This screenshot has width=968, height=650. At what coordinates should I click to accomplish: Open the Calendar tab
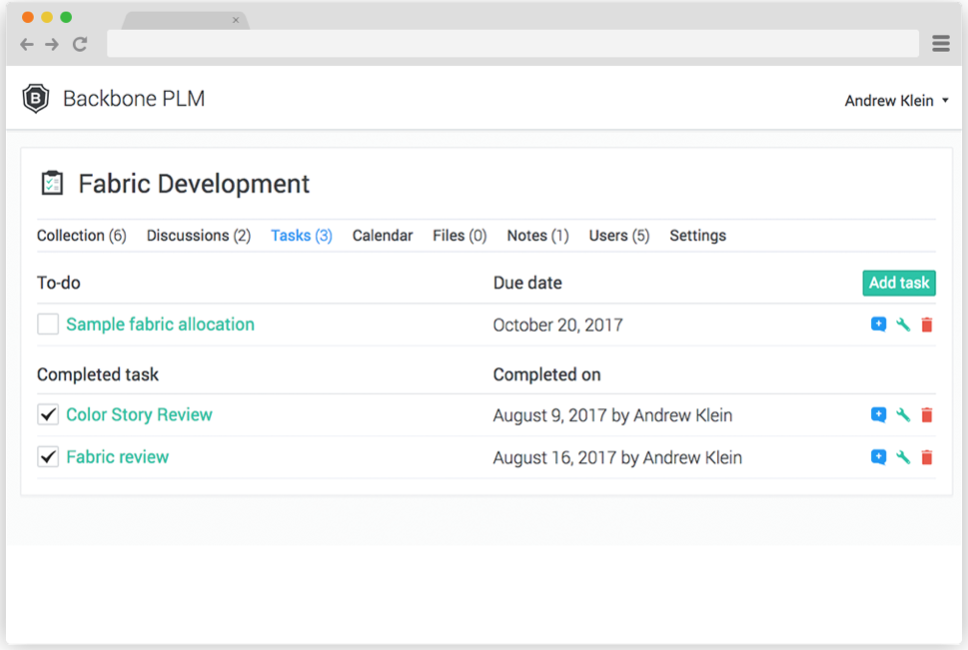(382, 236)
